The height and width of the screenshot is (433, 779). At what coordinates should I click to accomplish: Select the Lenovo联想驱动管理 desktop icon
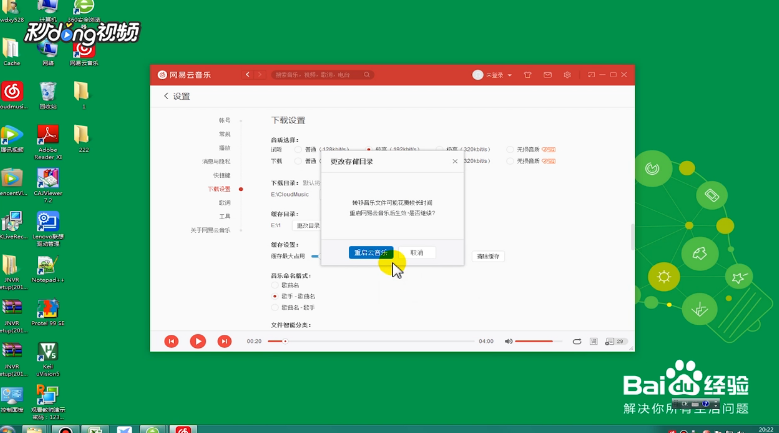click(48, 228)
